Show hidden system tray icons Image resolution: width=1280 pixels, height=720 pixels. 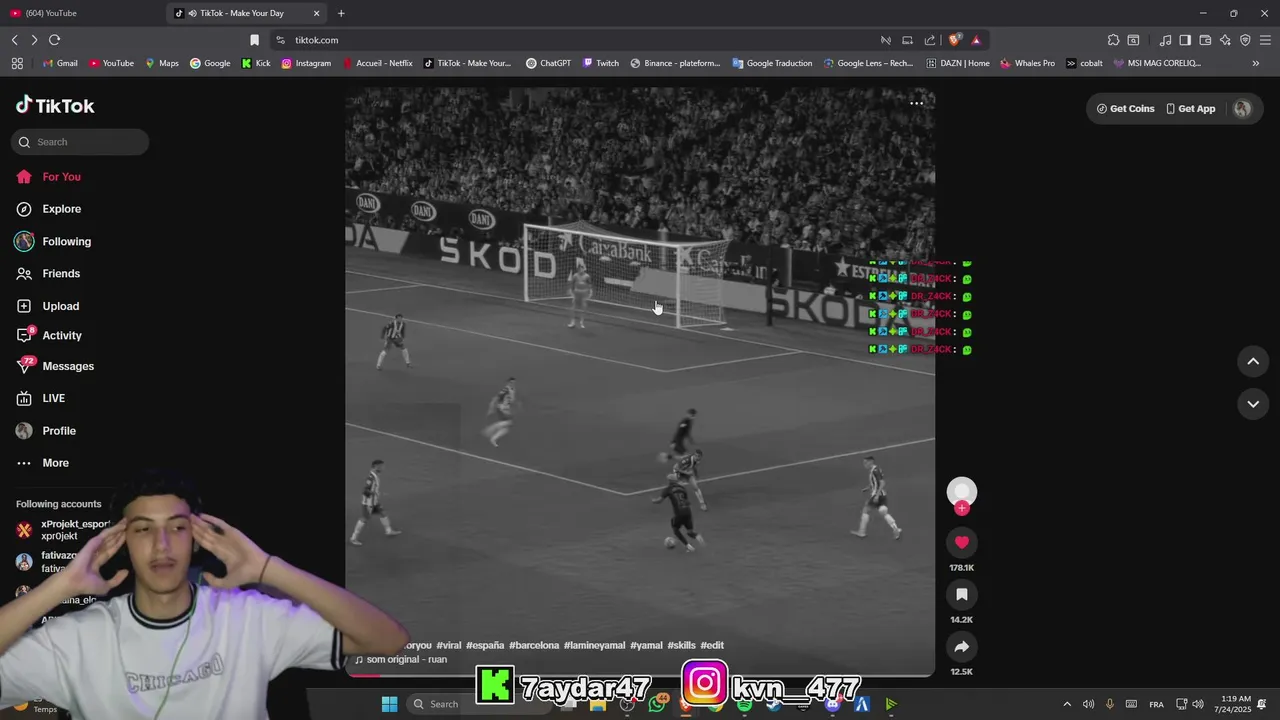pyautogui.click(x=1066, y=704)
